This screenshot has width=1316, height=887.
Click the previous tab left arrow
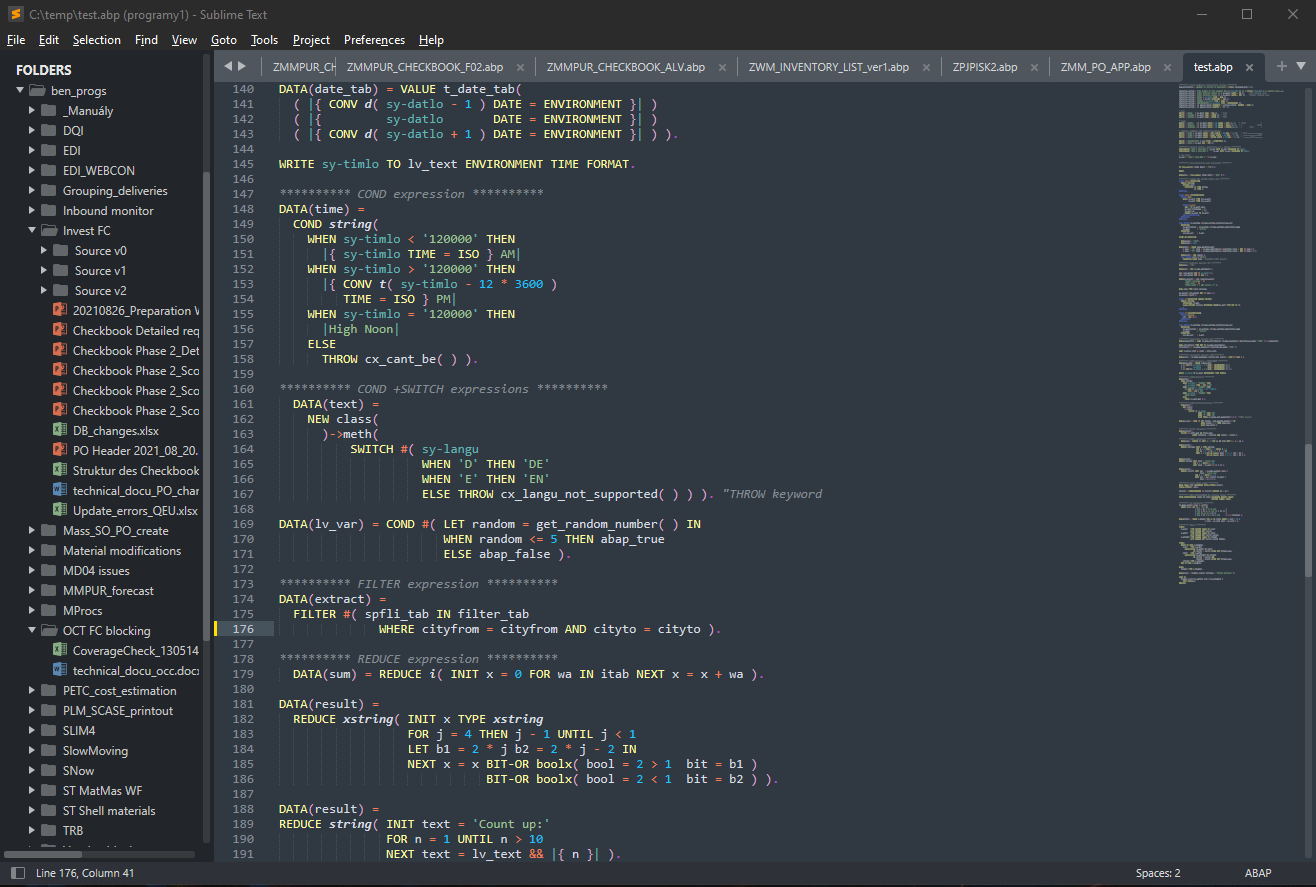pos(228,66)
